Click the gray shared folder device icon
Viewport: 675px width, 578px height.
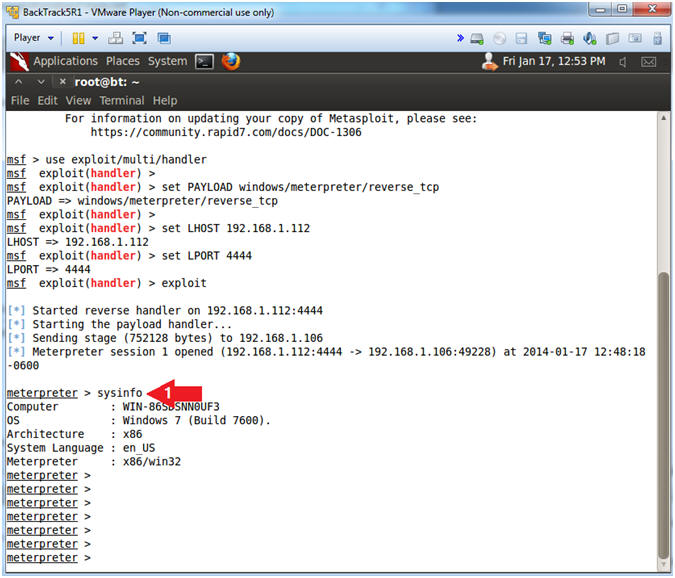tap(613, 39)
